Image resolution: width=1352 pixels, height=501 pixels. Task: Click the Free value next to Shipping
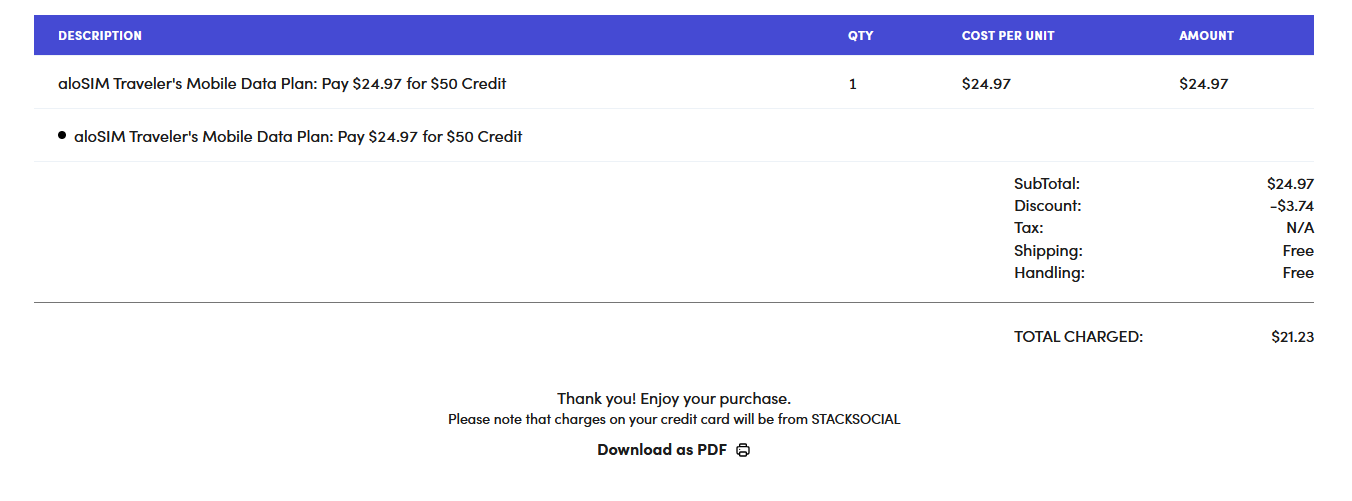(x=1298, y=251)
